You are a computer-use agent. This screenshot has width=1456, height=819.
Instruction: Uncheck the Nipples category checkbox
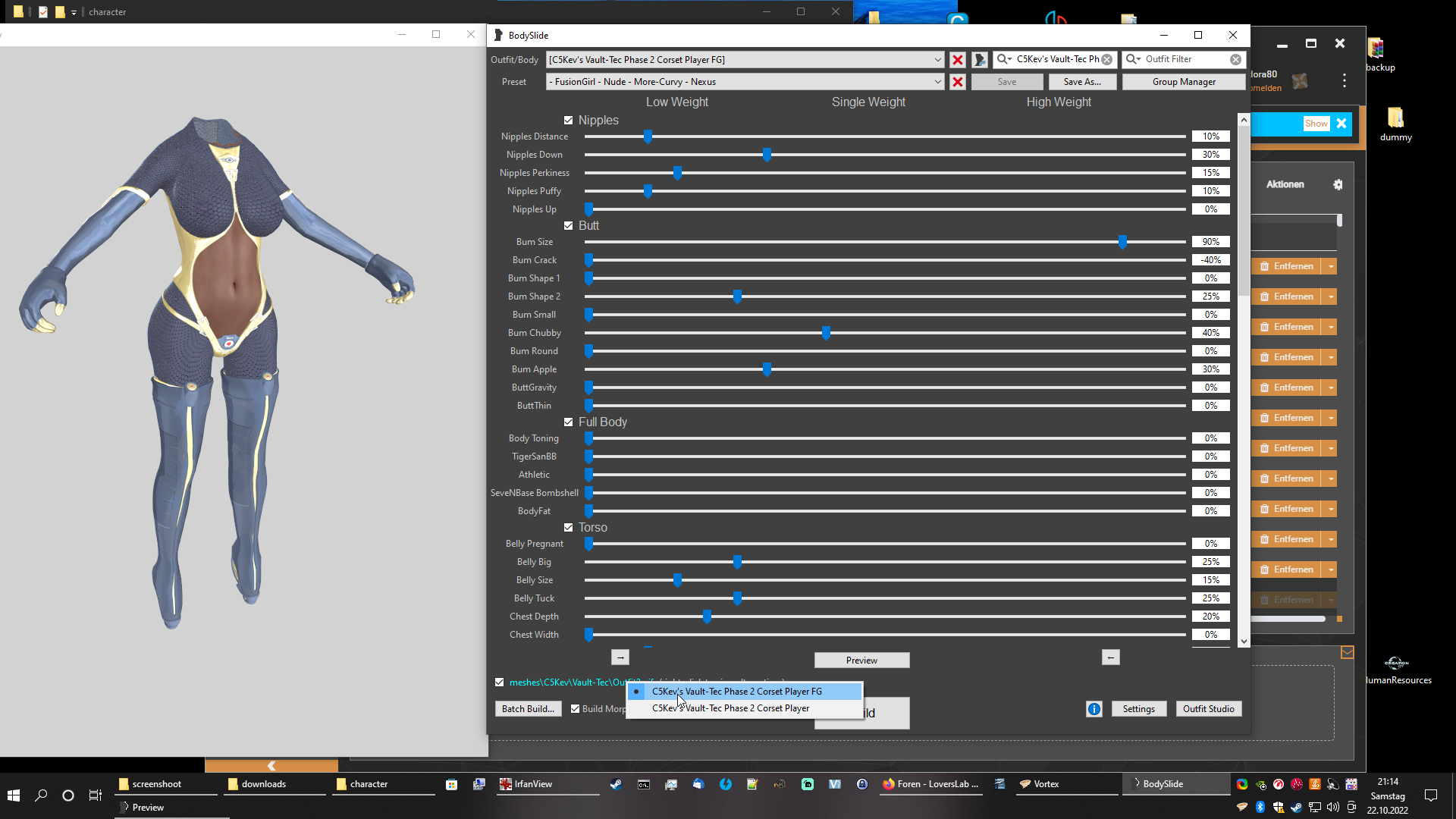coord(568,121)
